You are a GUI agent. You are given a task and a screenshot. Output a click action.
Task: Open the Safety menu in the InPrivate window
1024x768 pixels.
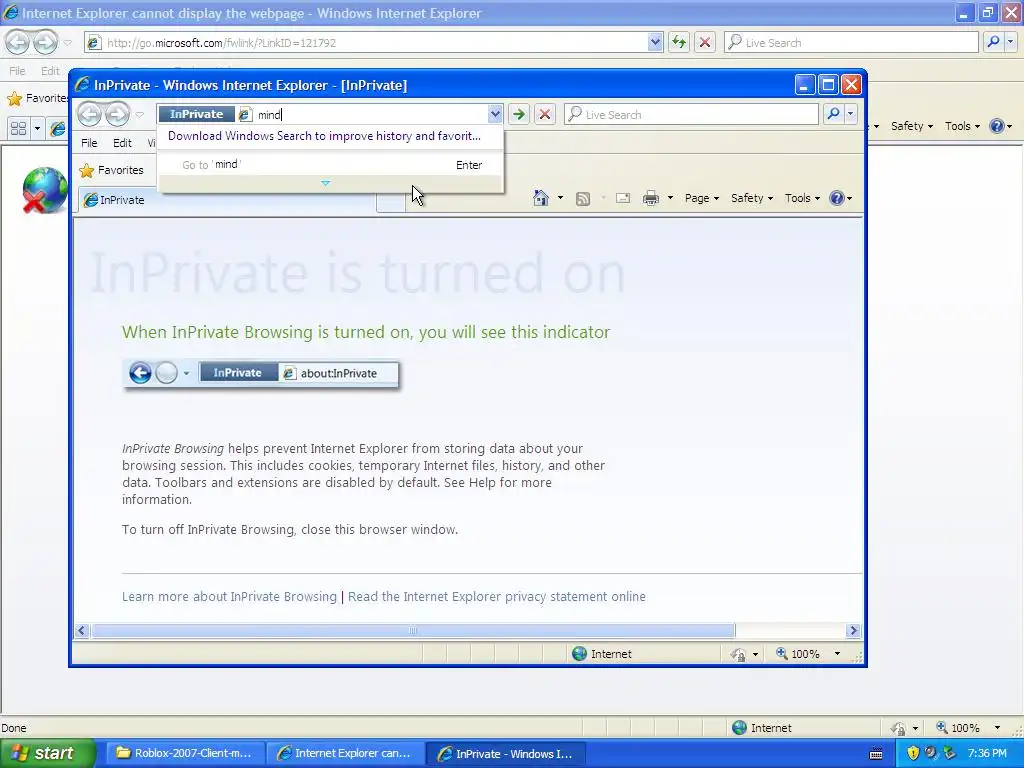752,198
